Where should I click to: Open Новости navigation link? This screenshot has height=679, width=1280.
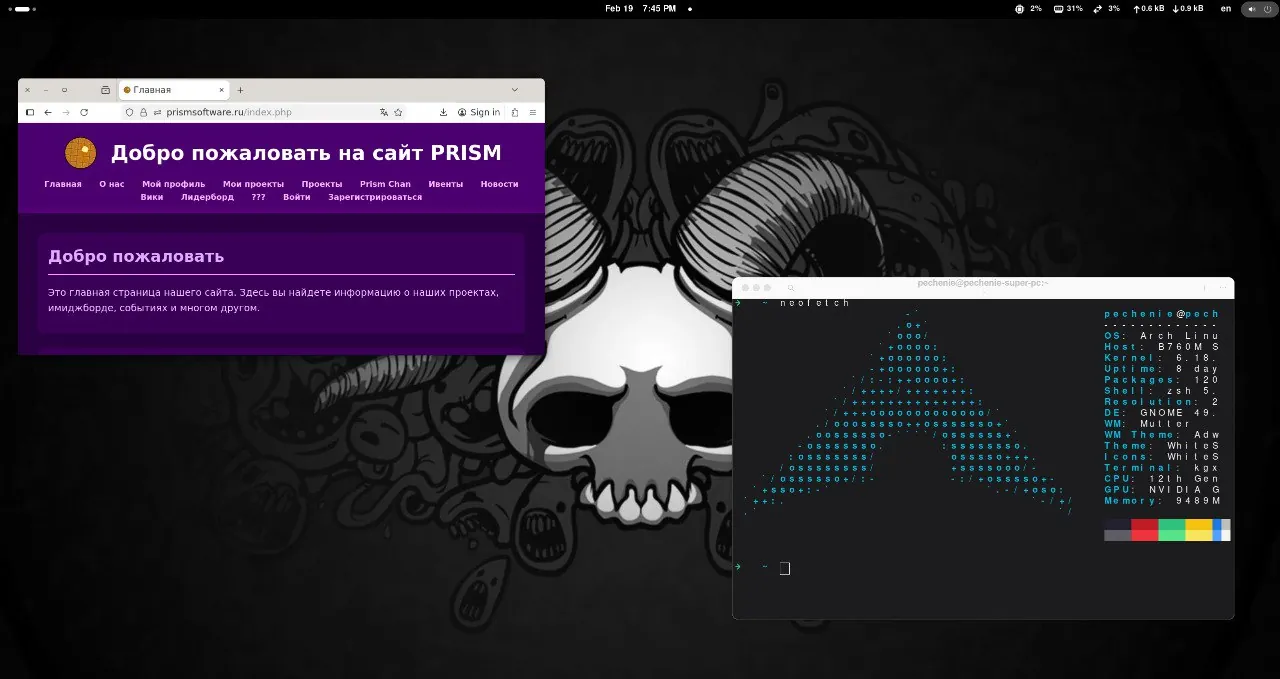499,184
